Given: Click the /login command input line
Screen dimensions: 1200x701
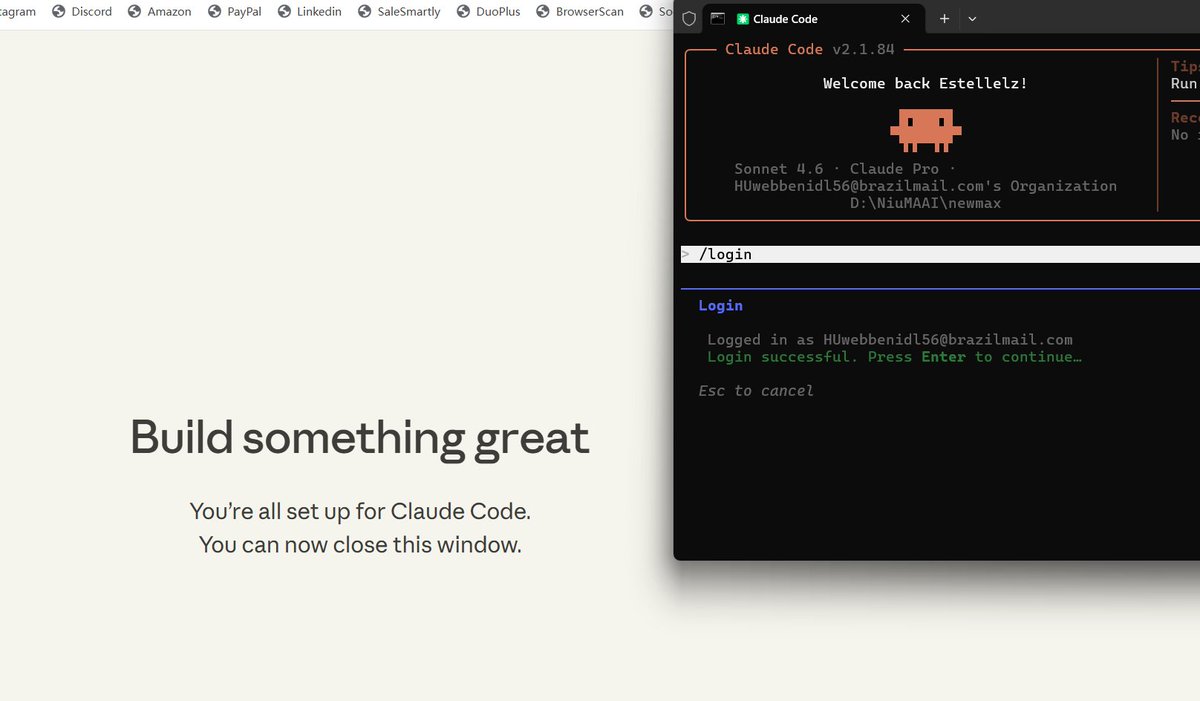Looking at the screenshot, I should [940, 254].
